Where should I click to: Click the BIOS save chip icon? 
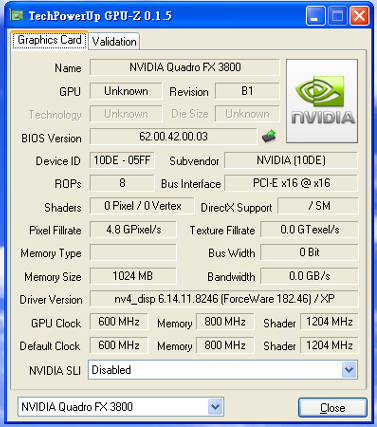pyautogui.click(x=269, y=136)
